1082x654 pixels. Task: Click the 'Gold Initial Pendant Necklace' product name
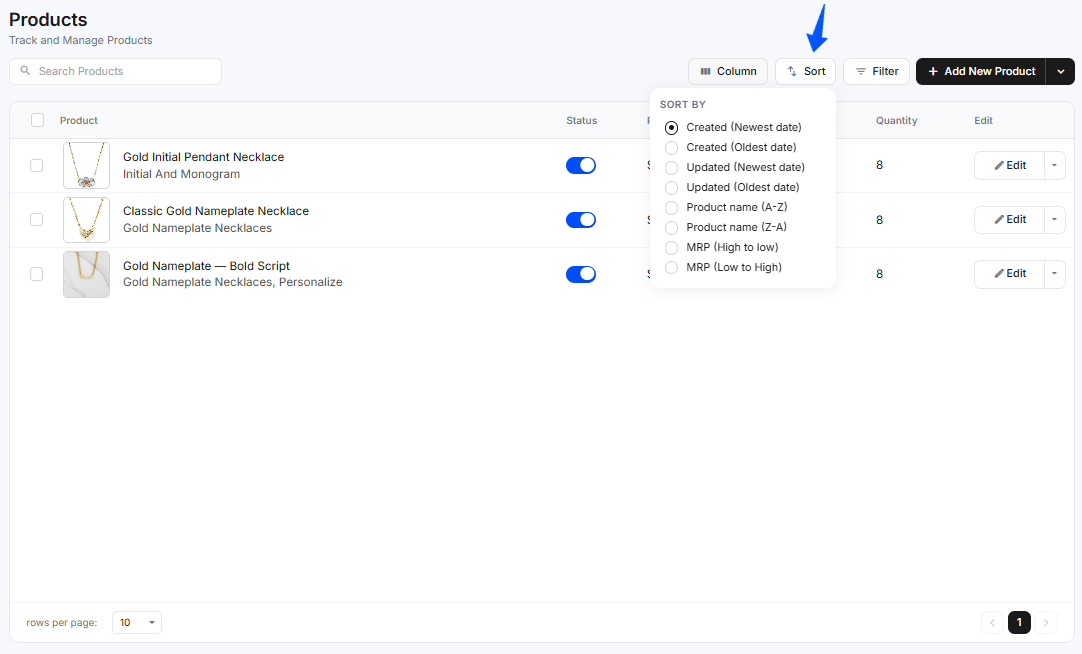coord(204,157)
